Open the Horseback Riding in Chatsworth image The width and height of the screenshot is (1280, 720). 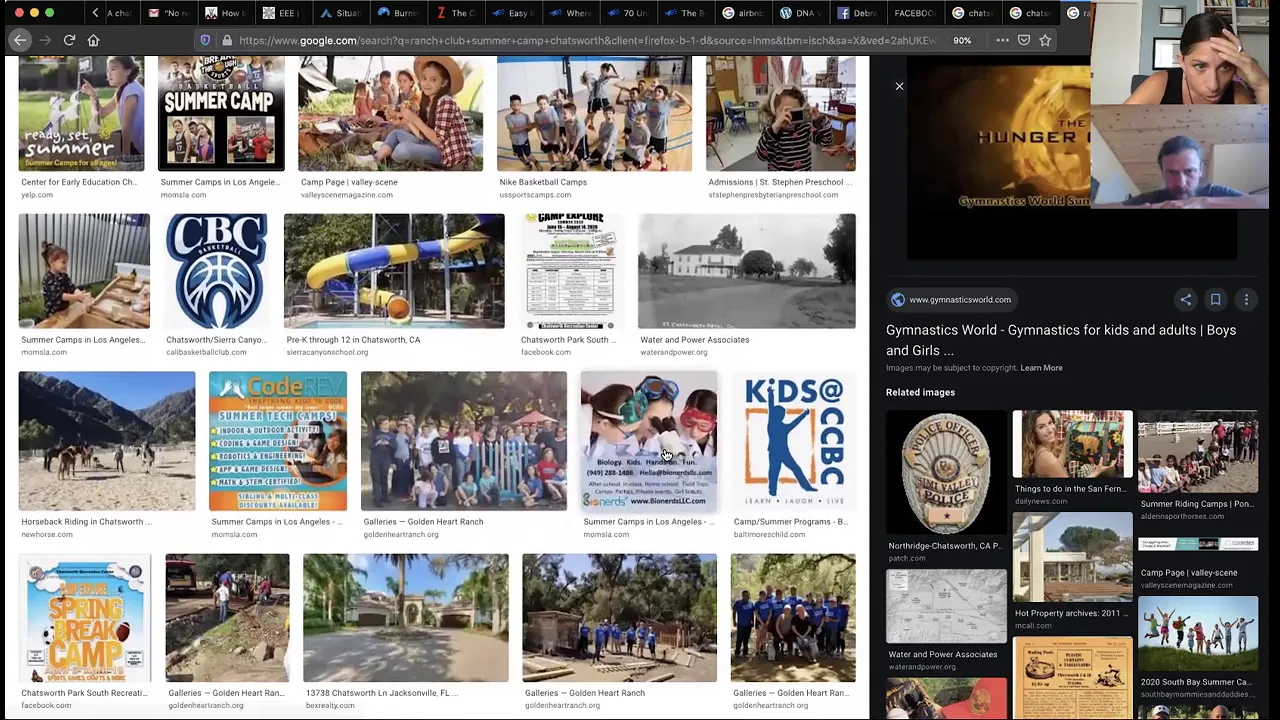tap(107, 441)
